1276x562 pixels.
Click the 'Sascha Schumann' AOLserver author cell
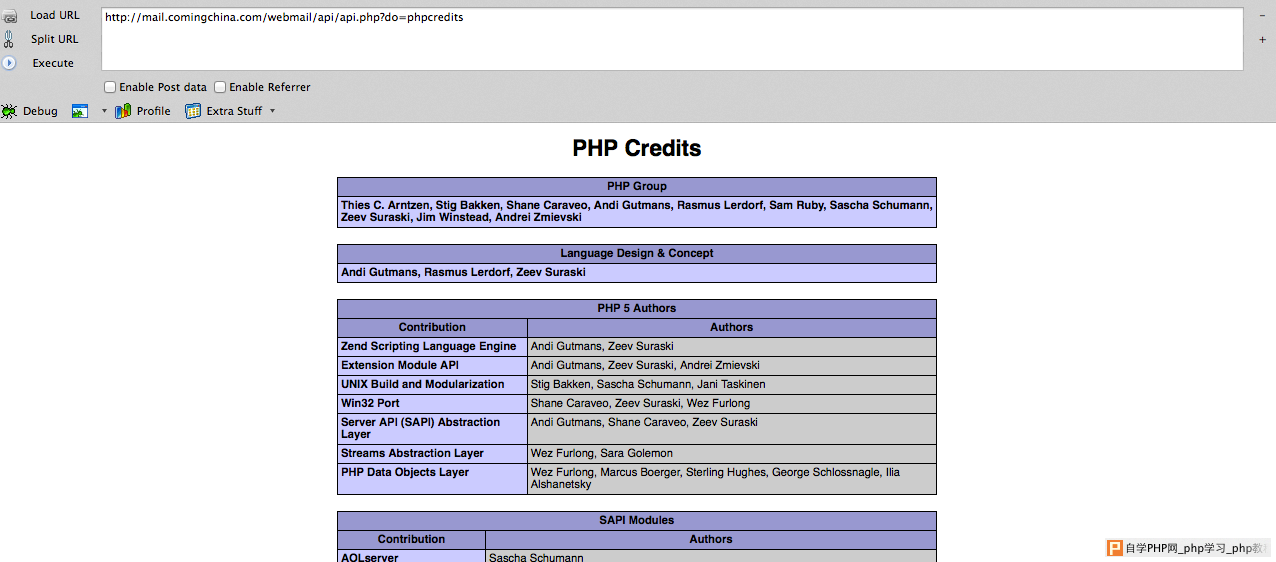pos(711,556)
